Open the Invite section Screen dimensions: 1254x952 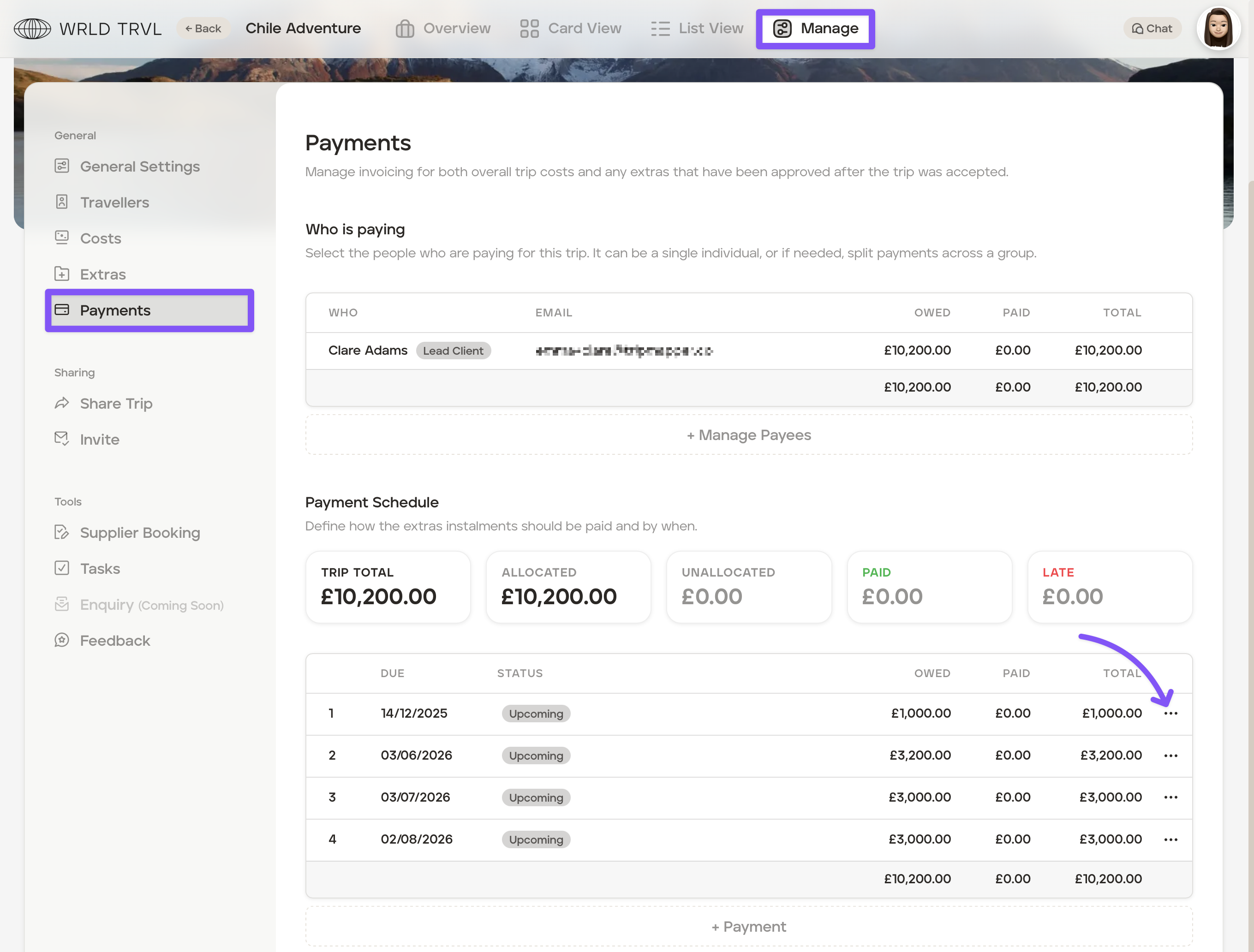99,440
